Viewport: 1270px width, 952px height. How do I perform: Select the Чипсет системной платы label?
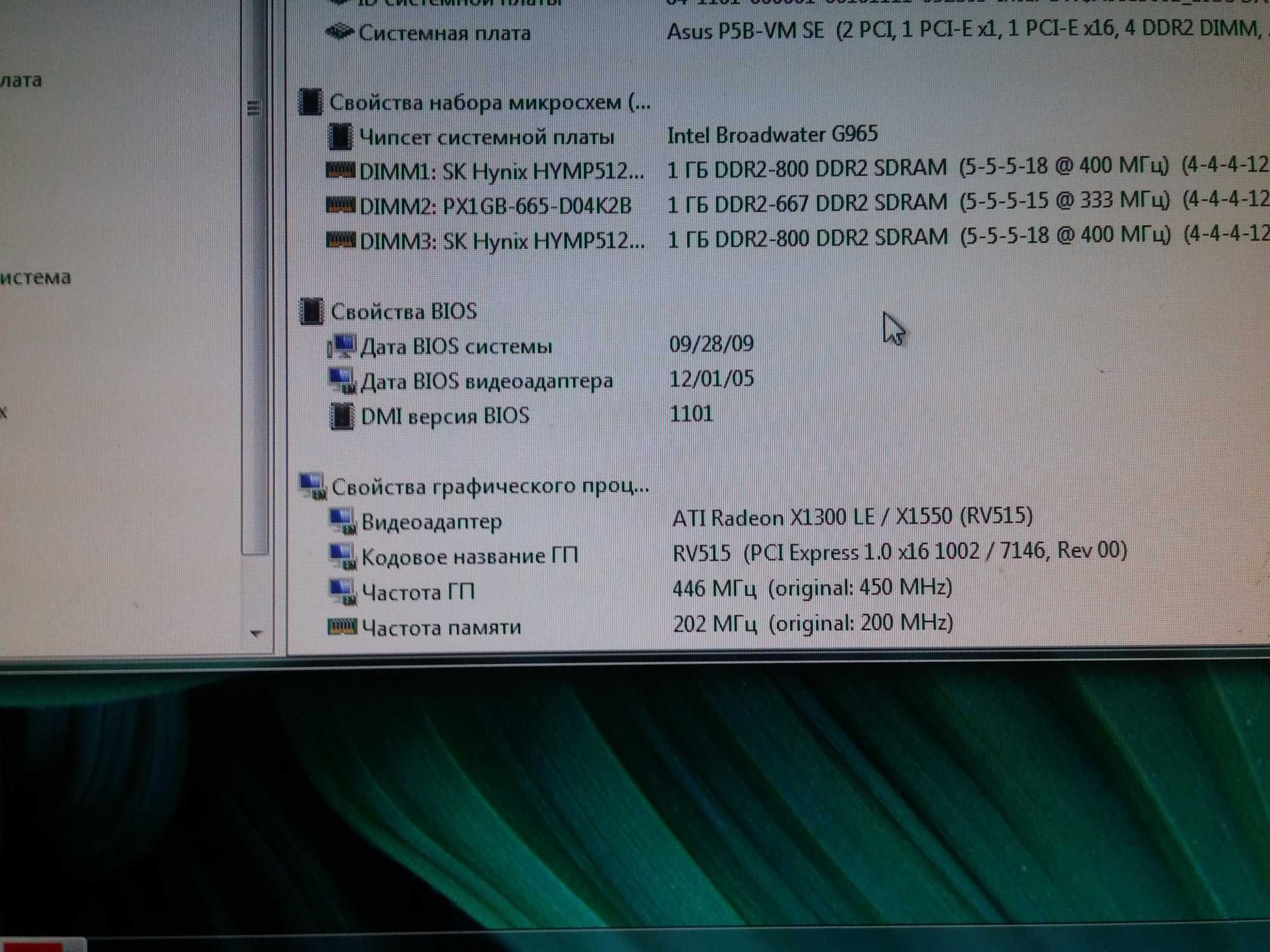[x=487, y=137]
